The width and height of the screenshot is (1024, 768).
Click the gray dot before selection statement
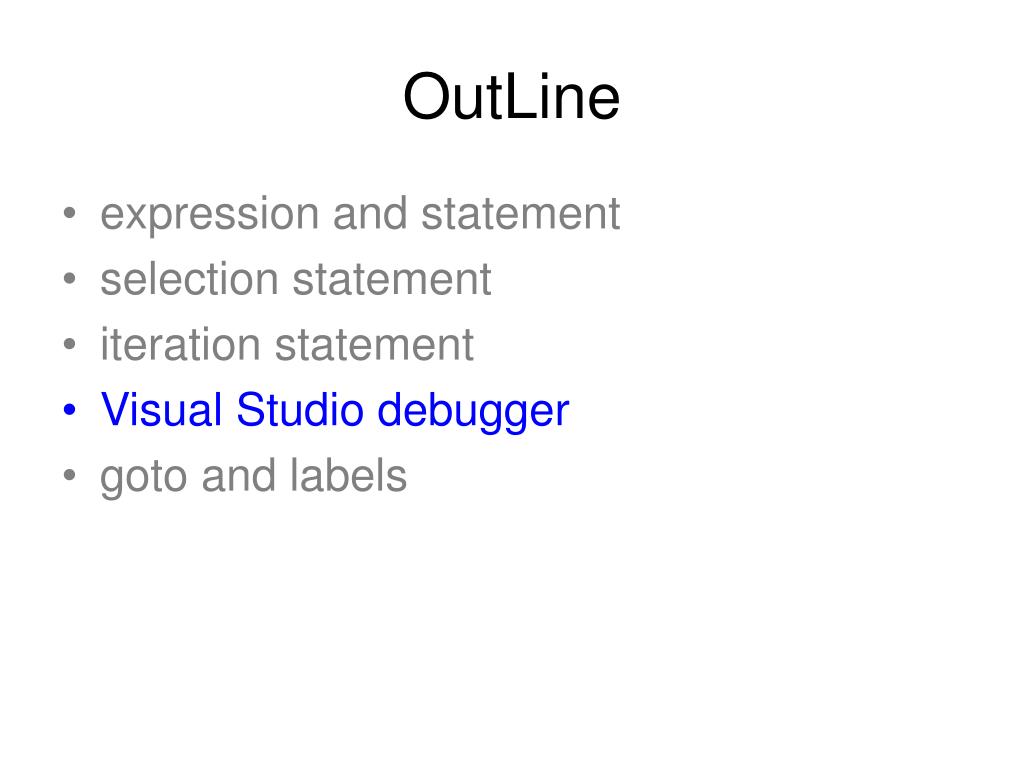[x=70, y=279]
